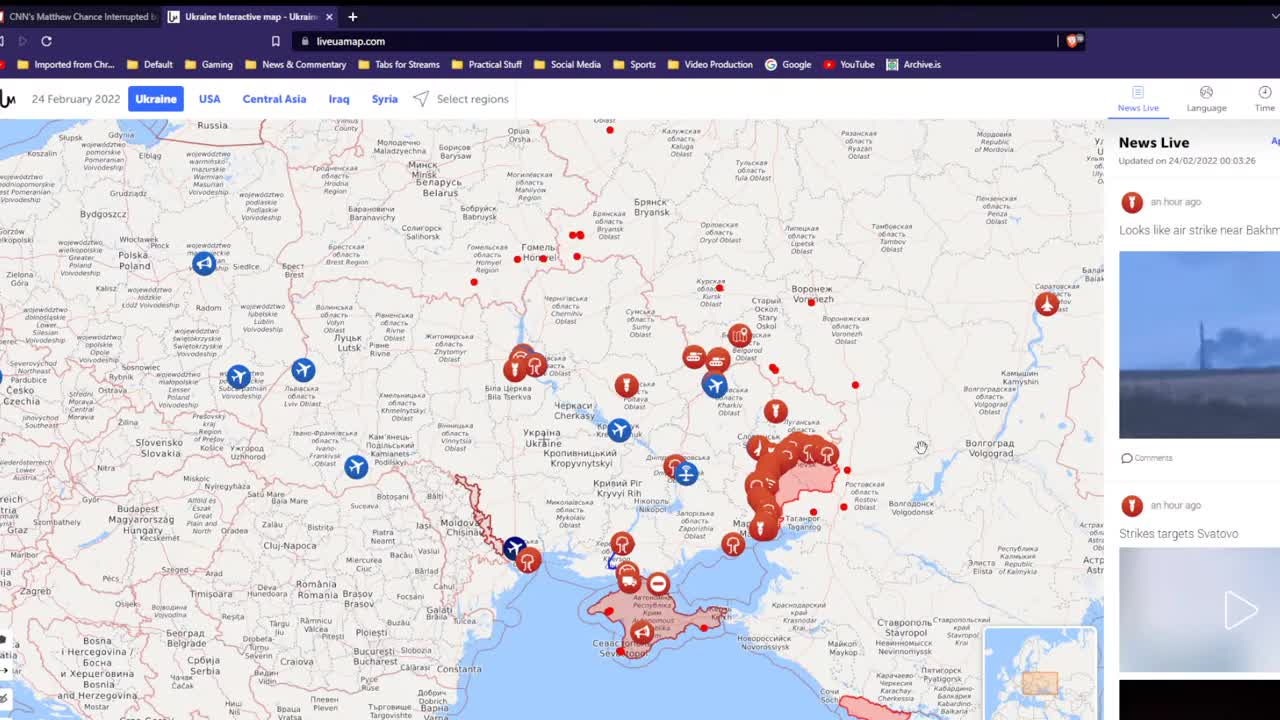The width and height of the screenshot is (1280, 720).
Task: Open the Strikes targets Svatovo news headline
Action: click(1178, 534)
